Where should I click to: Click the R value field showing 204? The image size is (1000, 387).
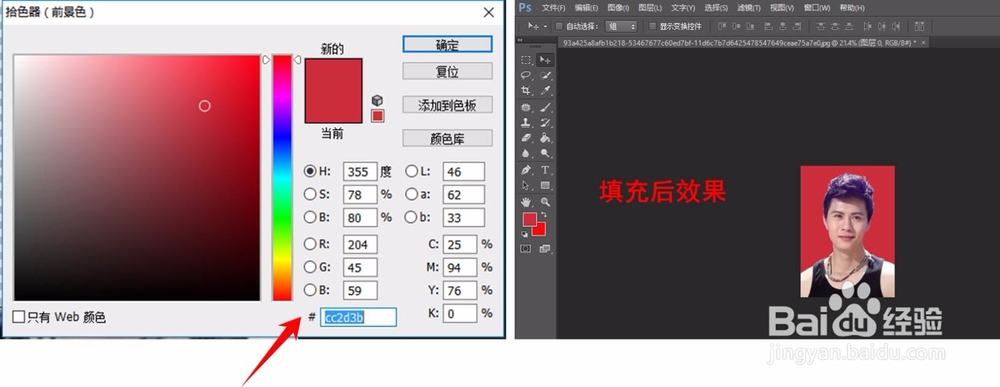click(x=360, y=244)
